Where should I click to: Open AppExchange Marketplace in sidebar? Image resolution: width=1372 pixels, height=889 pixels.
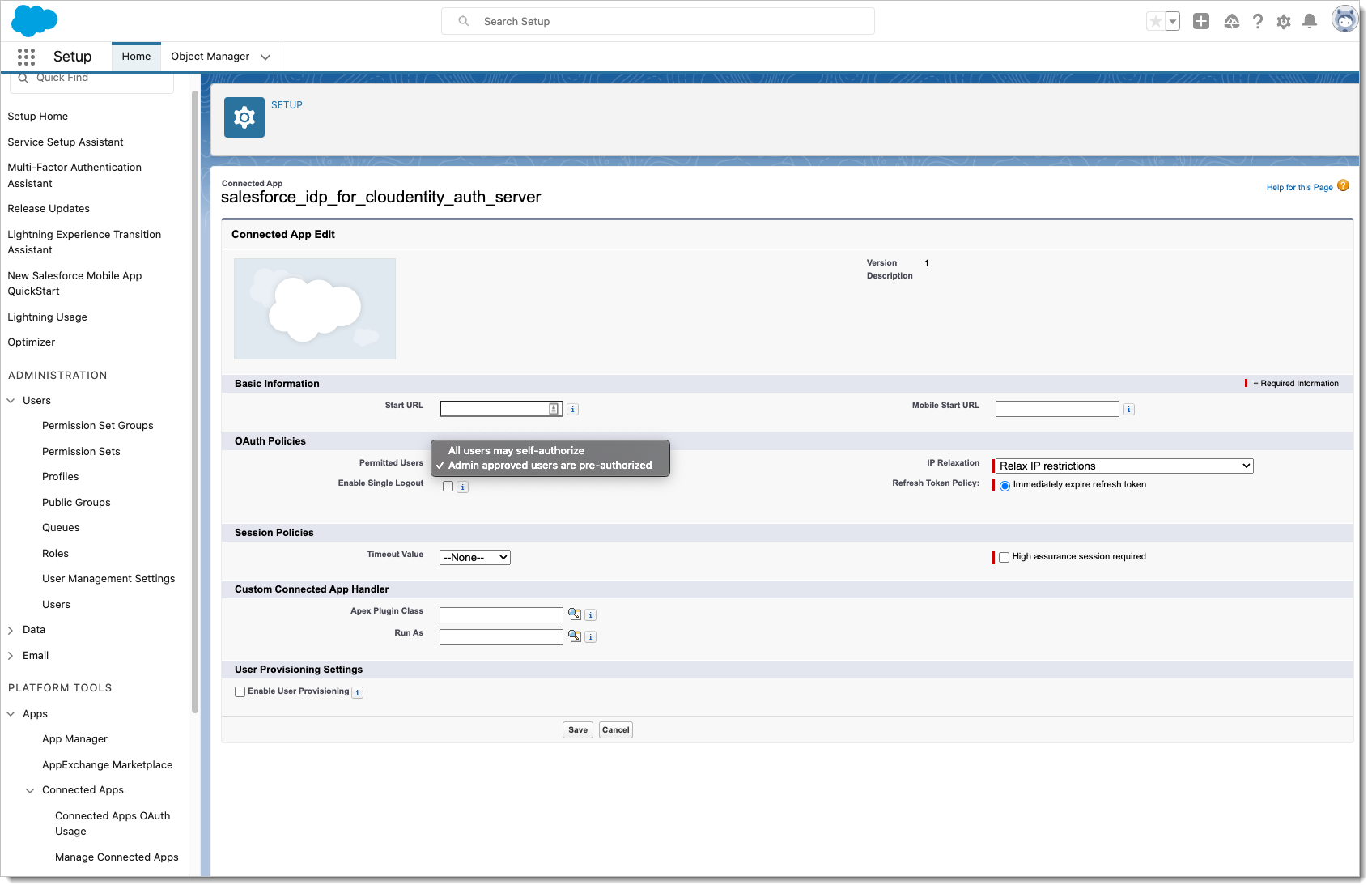(x=108, y=765)
